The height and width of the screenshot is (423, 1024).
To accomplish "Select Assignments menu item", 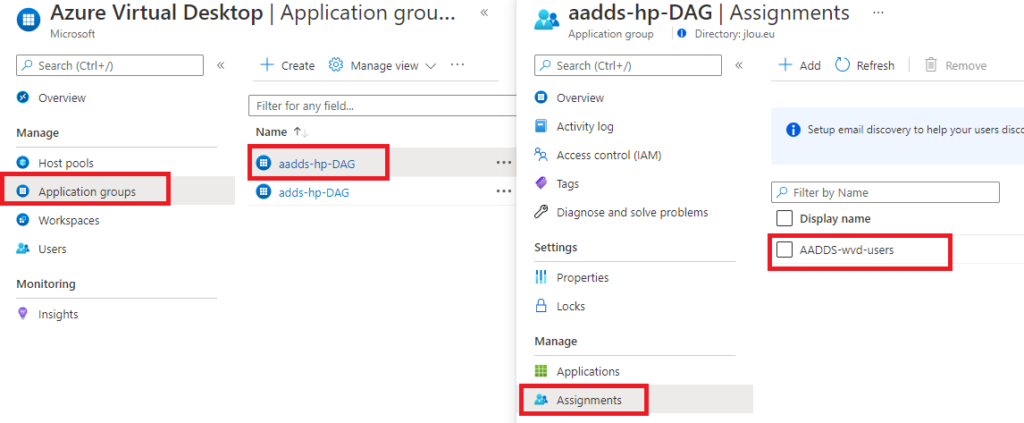I will point(588,400).
